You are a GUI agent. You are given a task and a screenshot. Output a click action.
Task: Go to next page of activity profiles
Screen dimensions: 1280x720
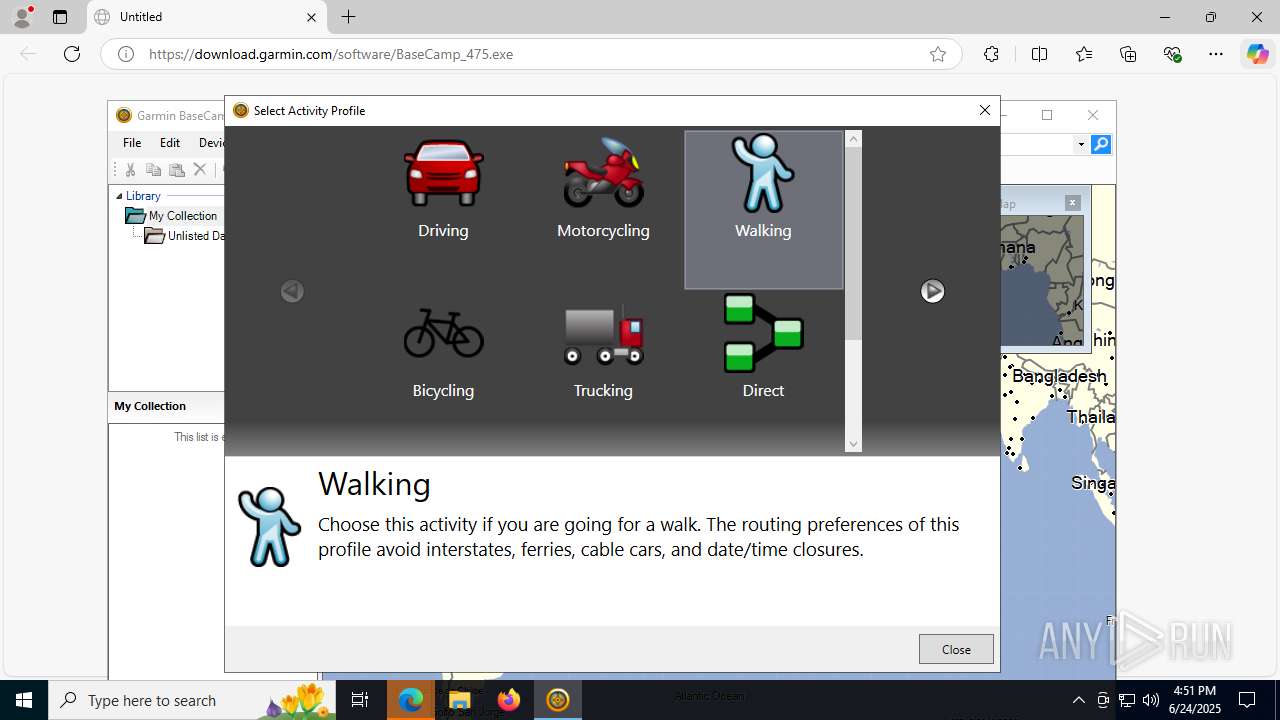tap(932, 291)
